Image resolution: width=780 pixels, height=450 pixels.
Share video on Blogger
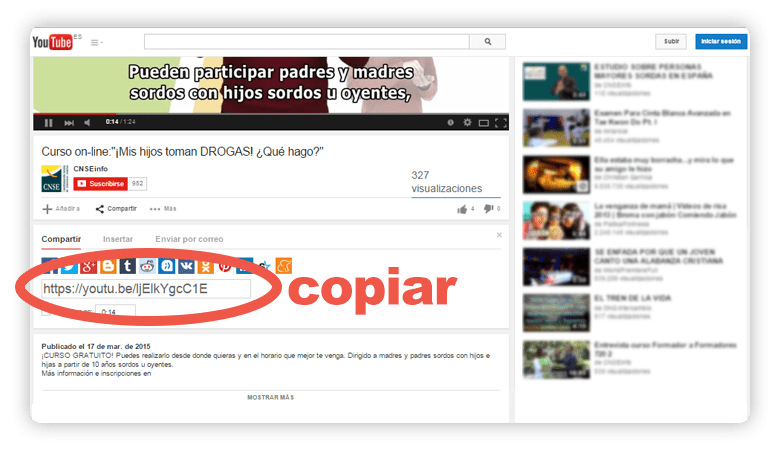click(108, 266)
